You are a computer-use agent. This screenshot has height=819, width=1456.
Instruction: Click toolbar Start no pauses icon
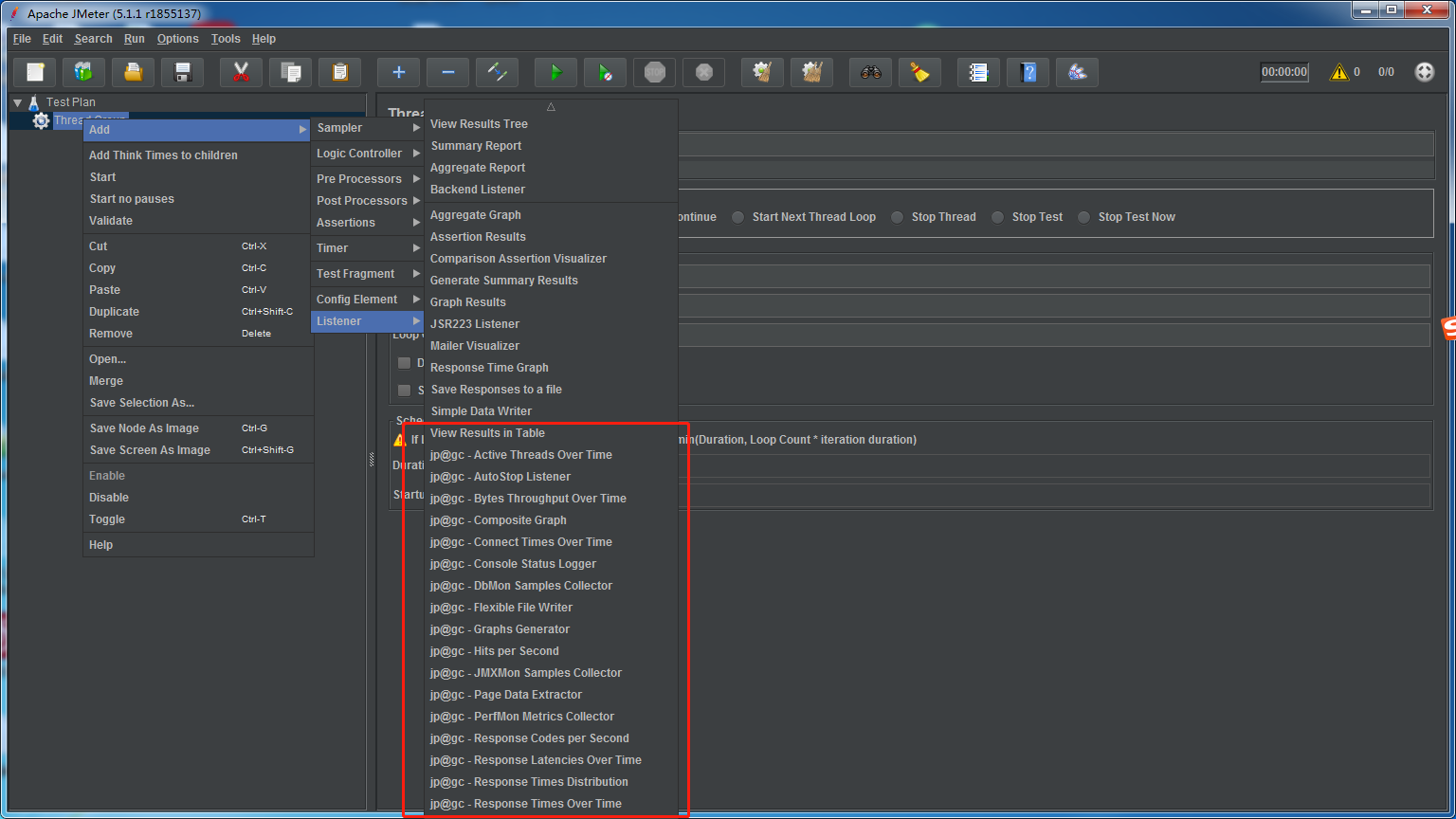[x=606, y=72]
